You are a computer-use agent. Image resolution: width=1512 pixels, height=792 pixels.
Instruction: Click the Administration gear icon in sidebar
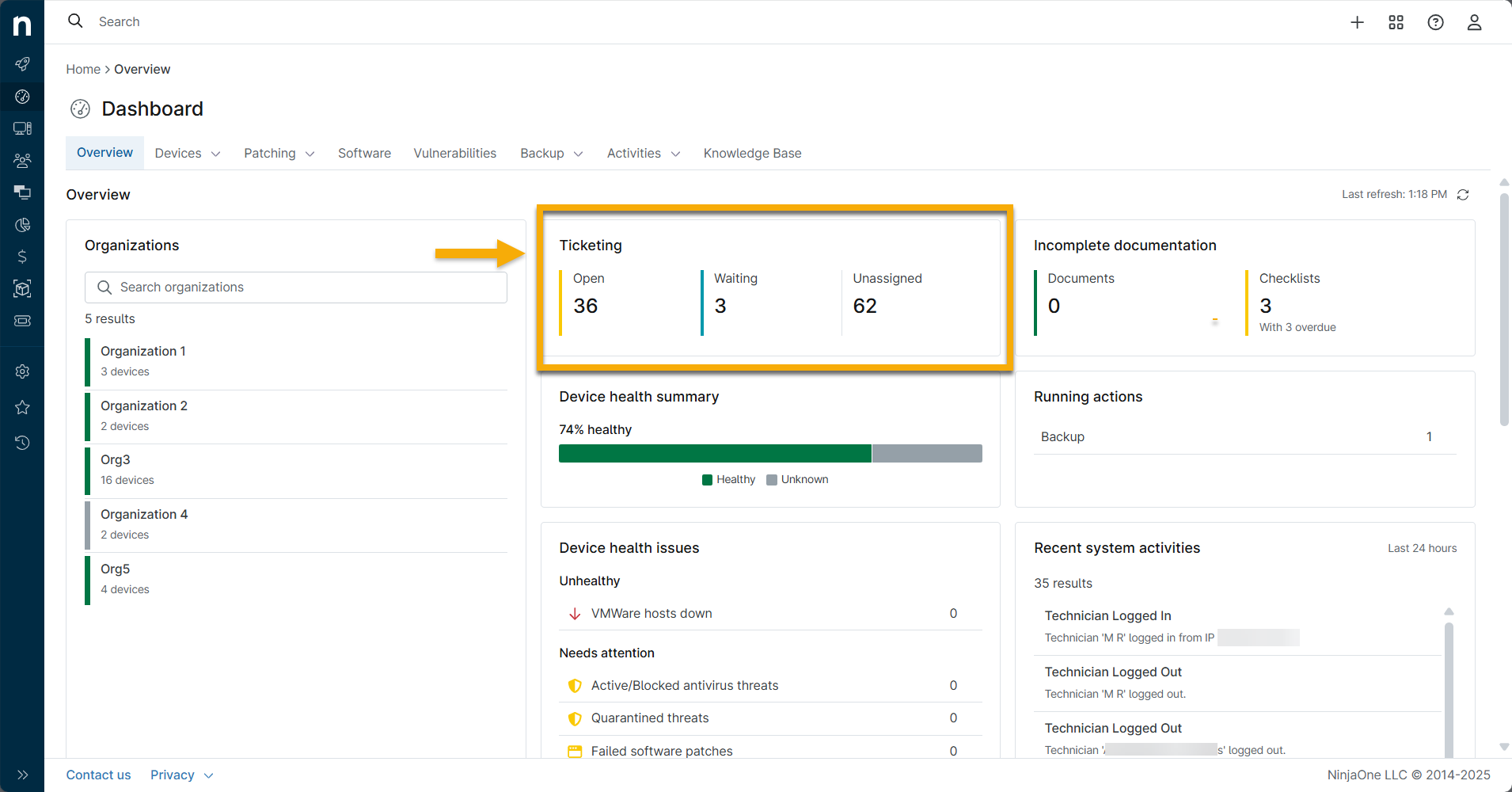22,371
